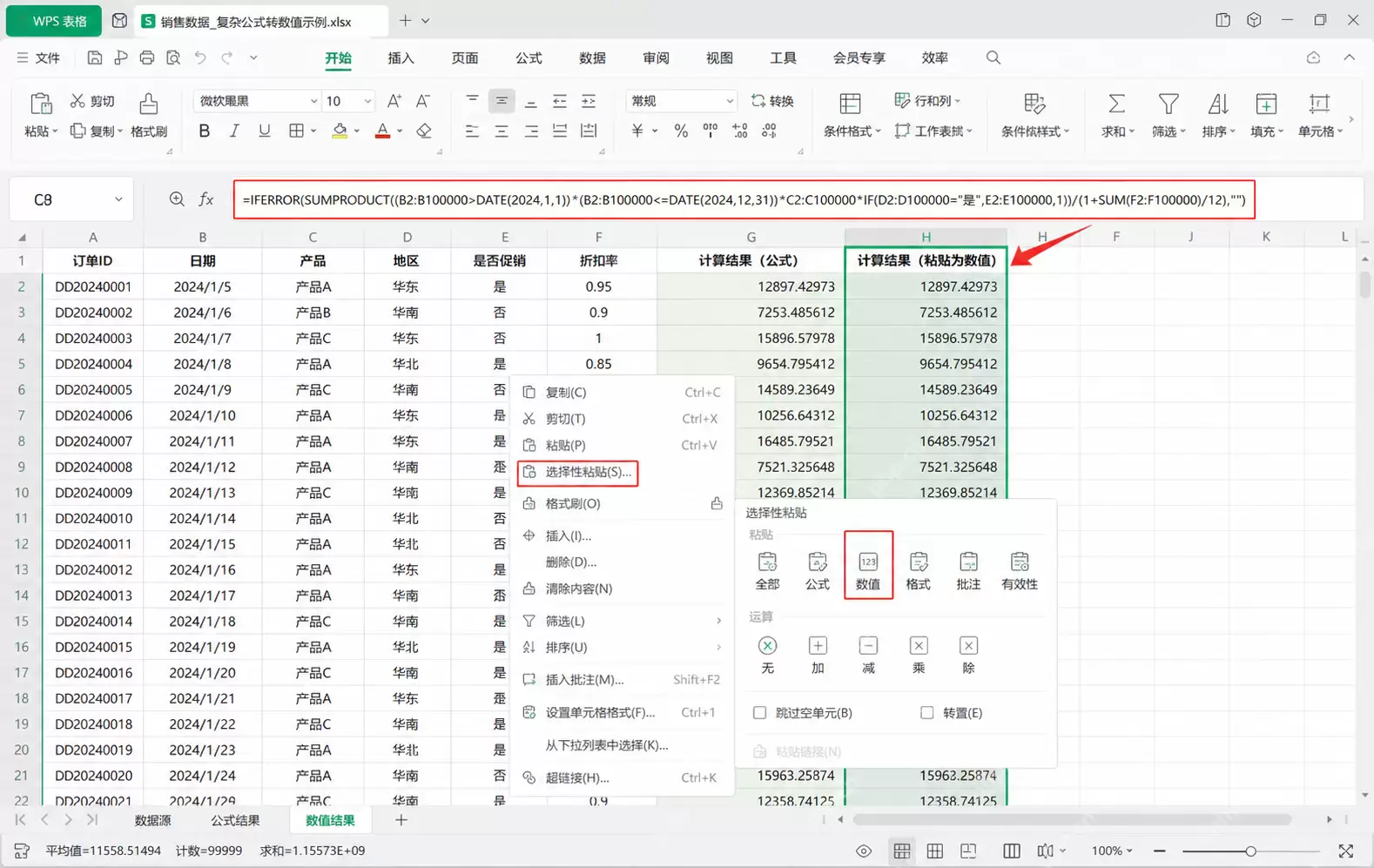The image size is (1374, 868).
Task: Open the zoom 100% dropdown
Action: (x=1112, y=851)
